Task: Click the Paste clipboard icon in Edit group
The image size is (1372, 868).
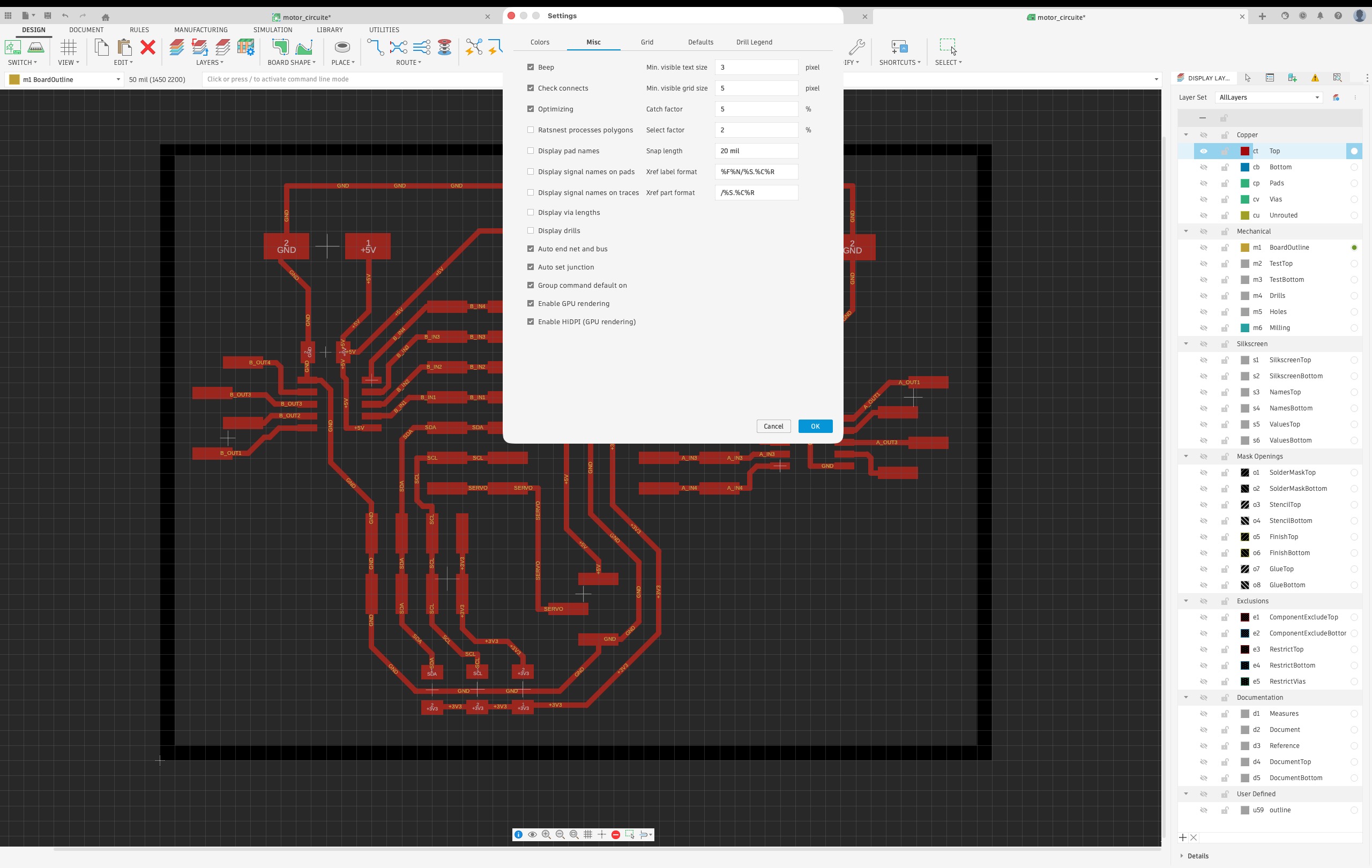Action: pos(124,47)
